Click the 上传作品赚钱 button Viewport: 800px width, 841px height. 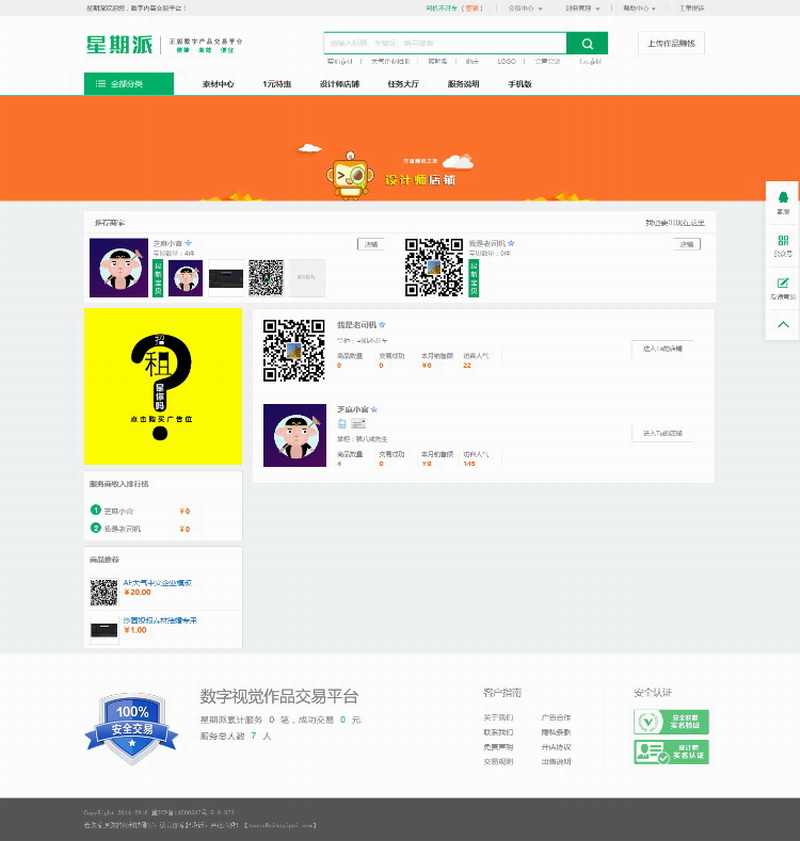[671, 43]
